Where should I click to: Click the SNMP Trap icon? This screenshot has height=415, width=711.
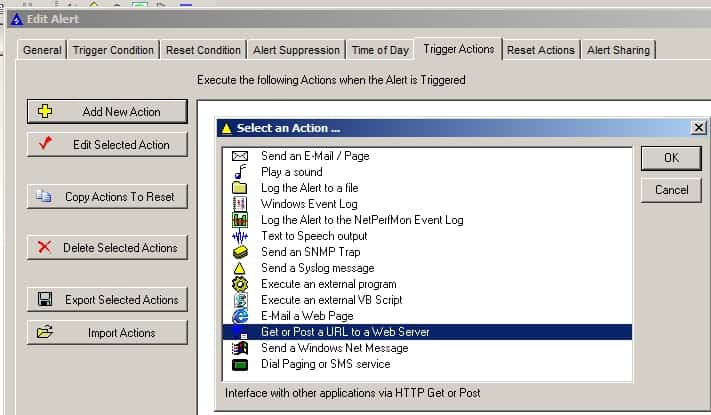(240, 252)
